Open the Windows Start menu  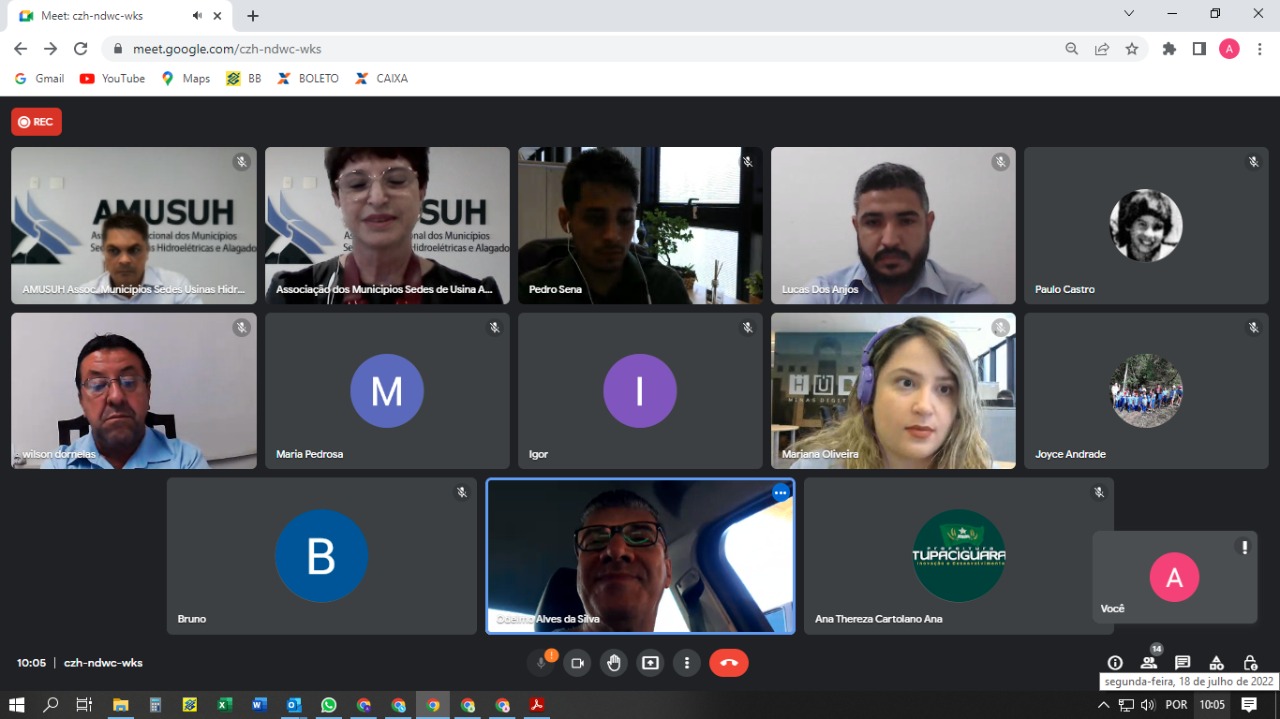pyautogui.click(x=16, y=705)
